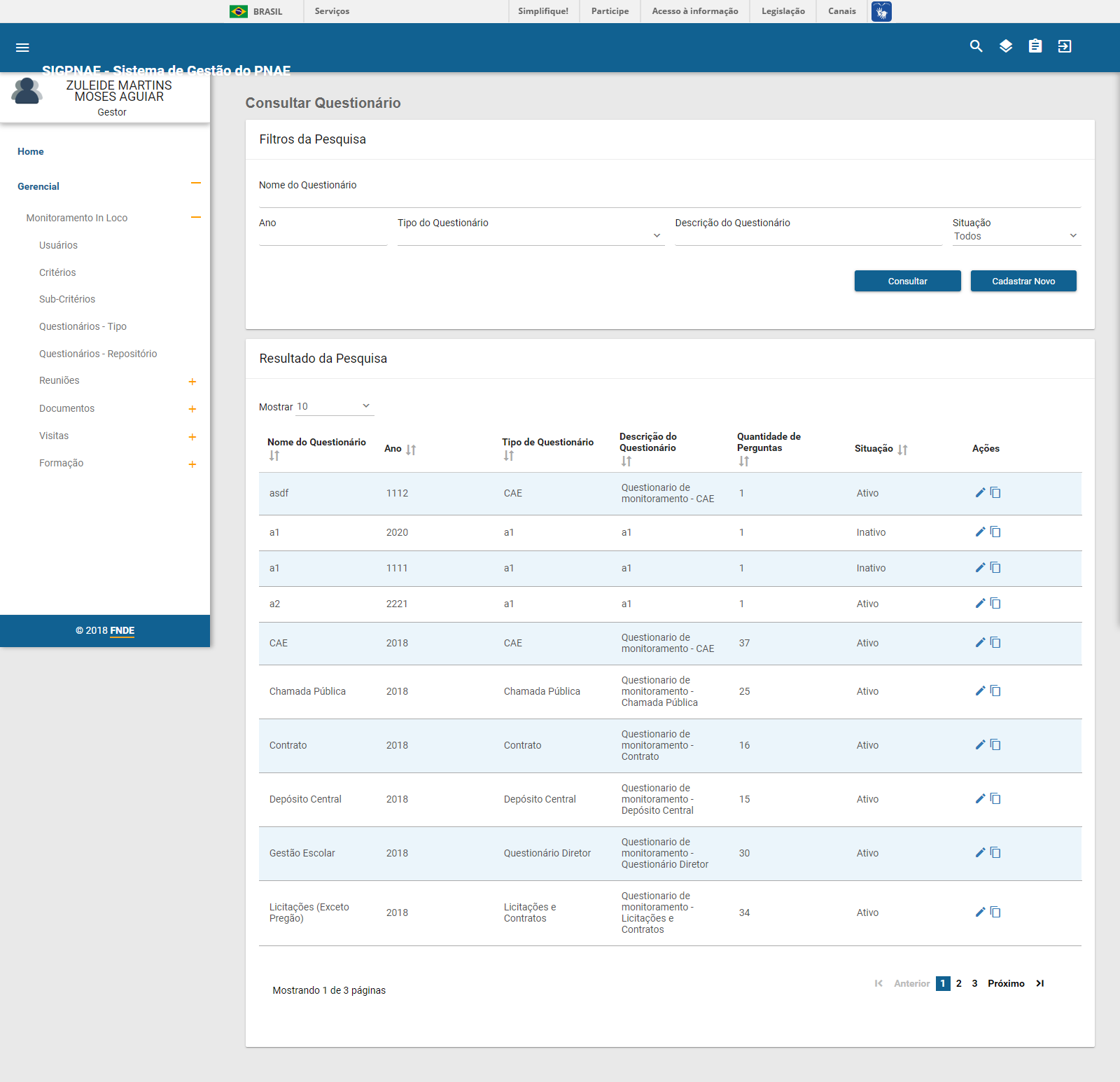Click the Nome do Questionário input field

669,199
